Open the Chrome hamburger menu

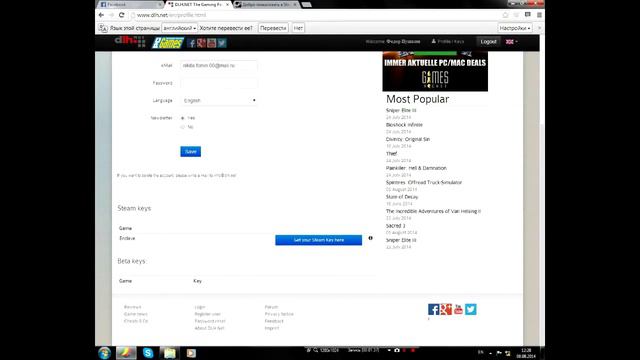pos(539,15)
